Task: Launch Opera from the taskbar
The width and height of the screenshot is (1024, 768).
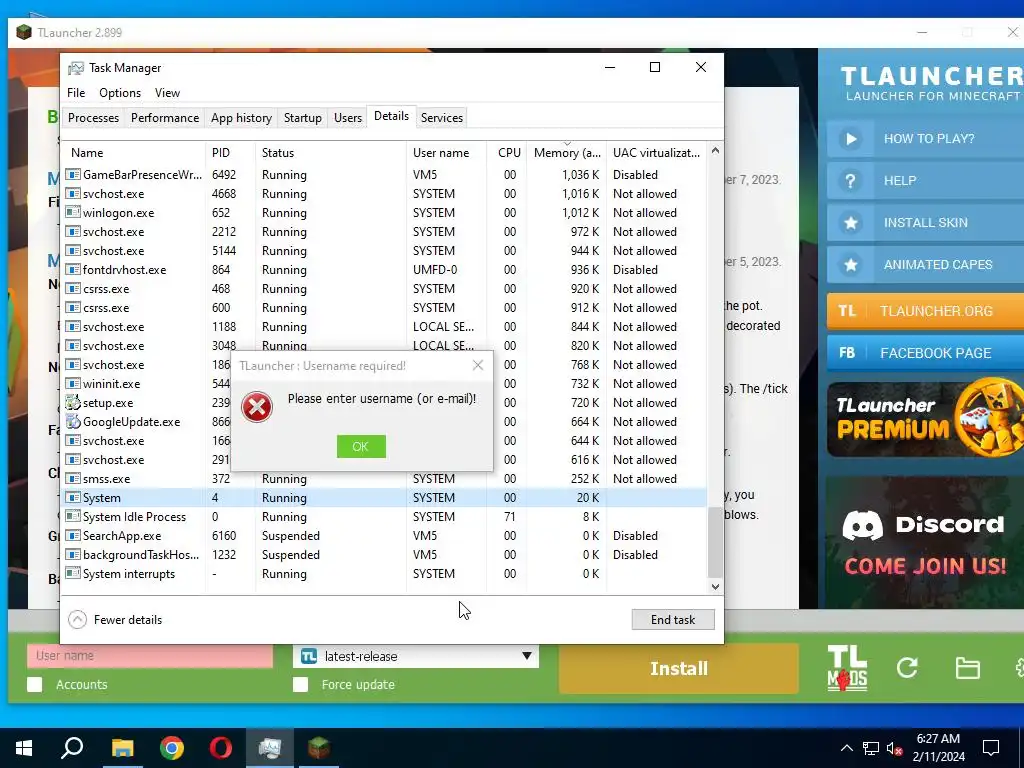Action: [221, 748]
